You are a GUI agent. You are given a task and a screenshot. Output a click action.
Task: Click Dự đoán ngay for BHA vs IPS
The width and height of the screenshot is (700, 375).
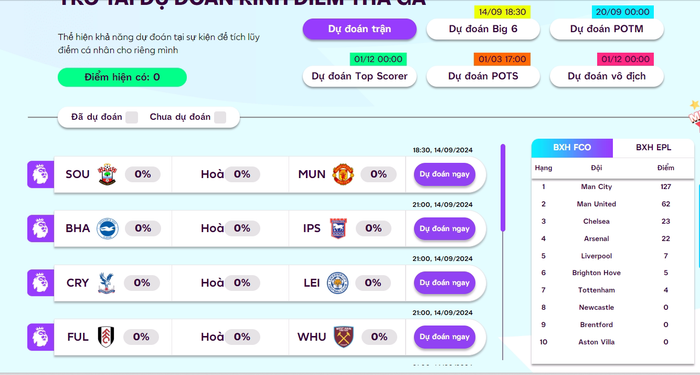point(444,229)
